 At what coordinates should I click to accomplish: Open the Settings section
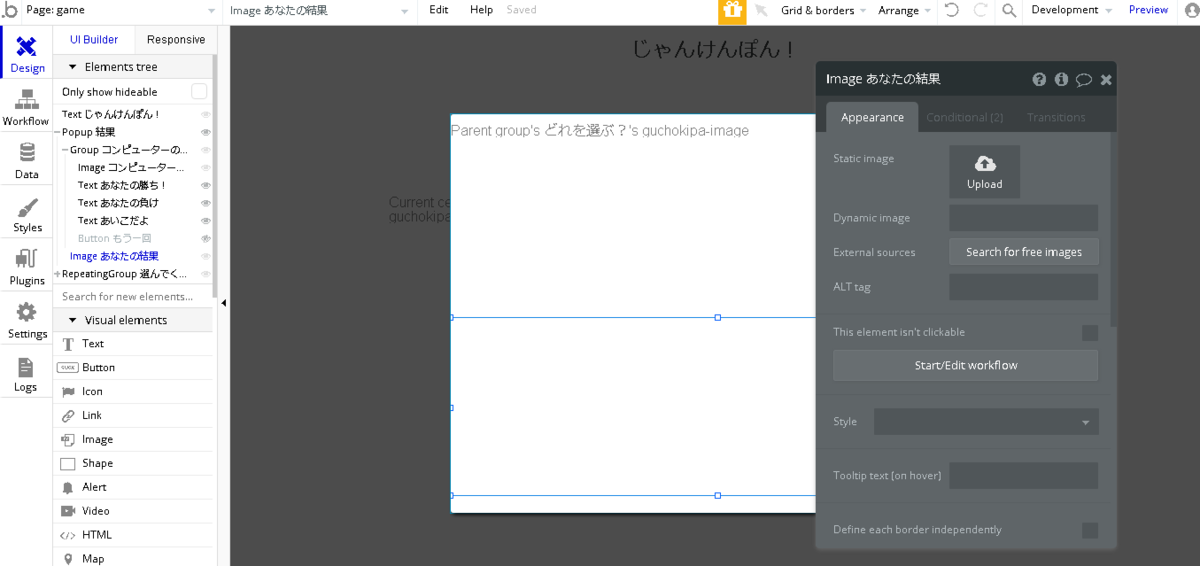click(27, 320)
